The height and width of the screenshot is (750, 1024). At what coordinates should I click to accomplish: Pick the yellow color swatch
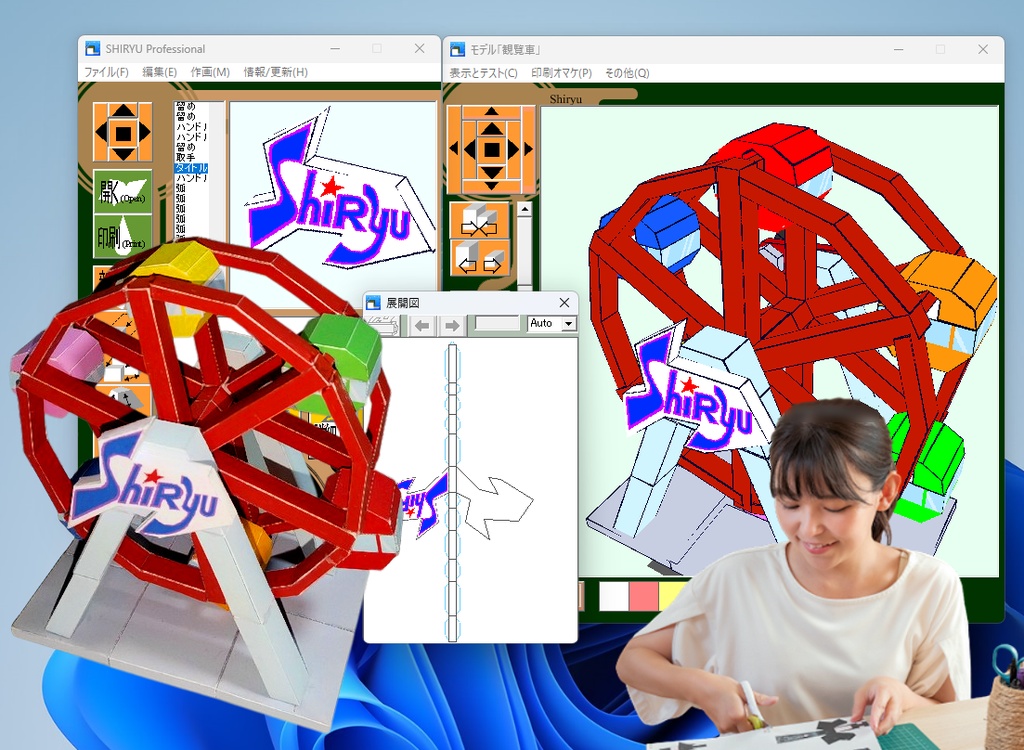tap(672, 596)
